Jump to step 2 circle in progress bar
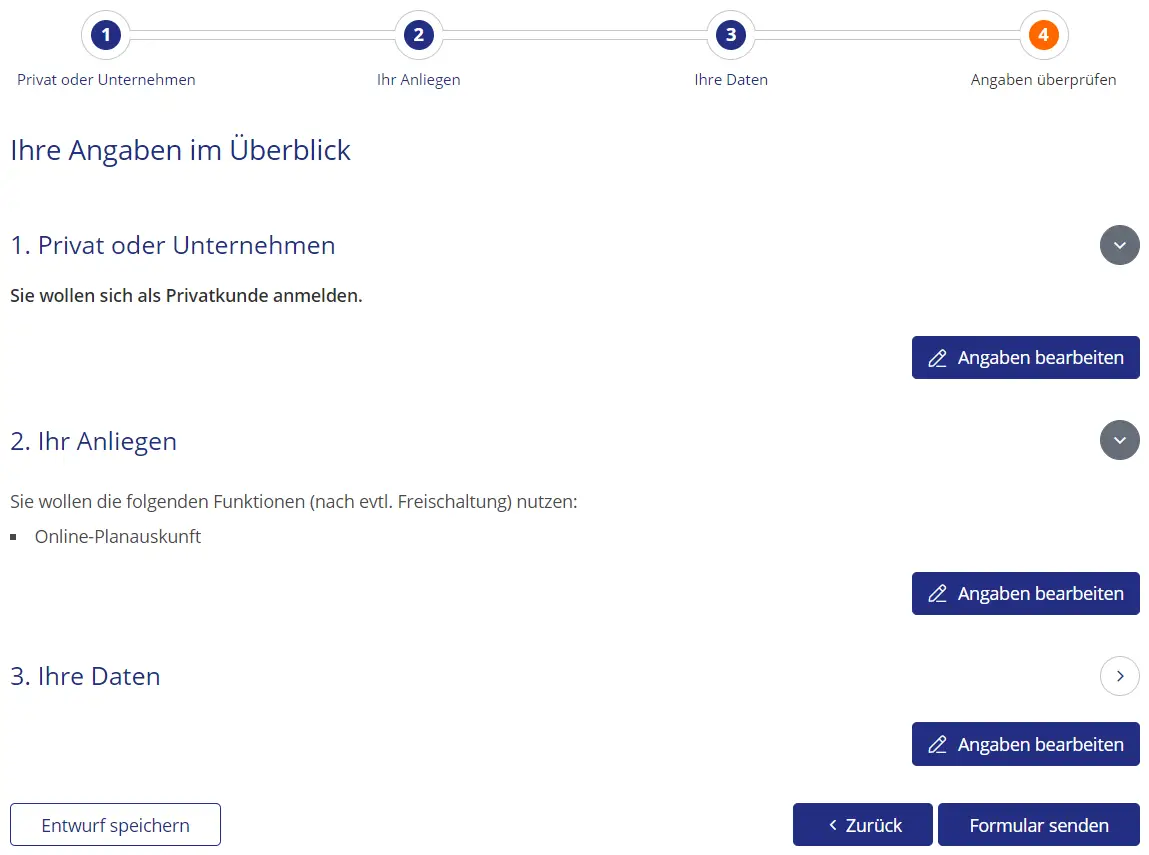Viewport: 1149px width, 855px height. click(418, 36)
